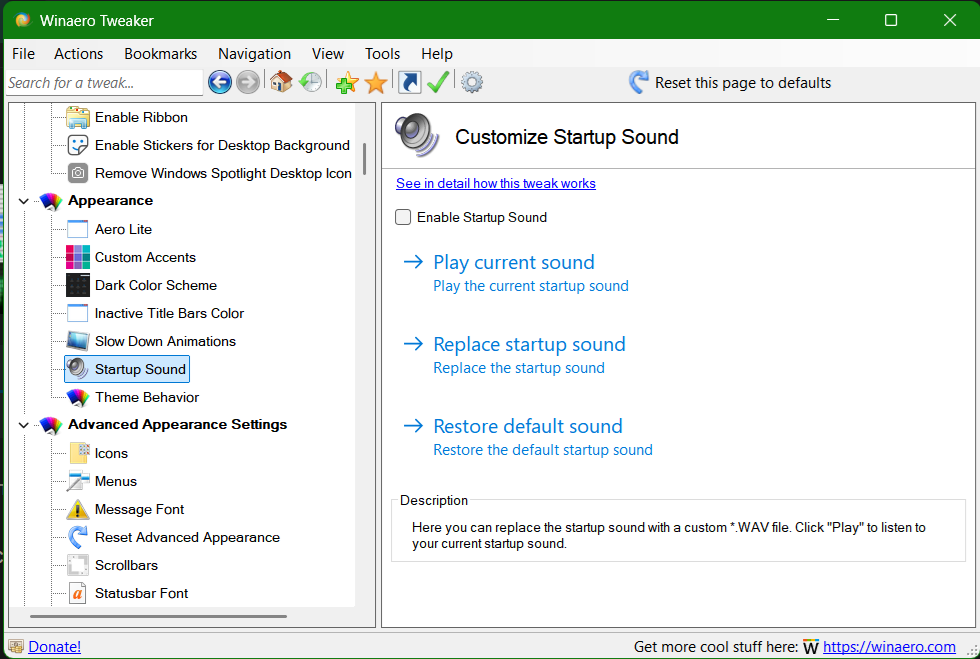Click the Startup Sound speaker tree icon

click(78, 369)
